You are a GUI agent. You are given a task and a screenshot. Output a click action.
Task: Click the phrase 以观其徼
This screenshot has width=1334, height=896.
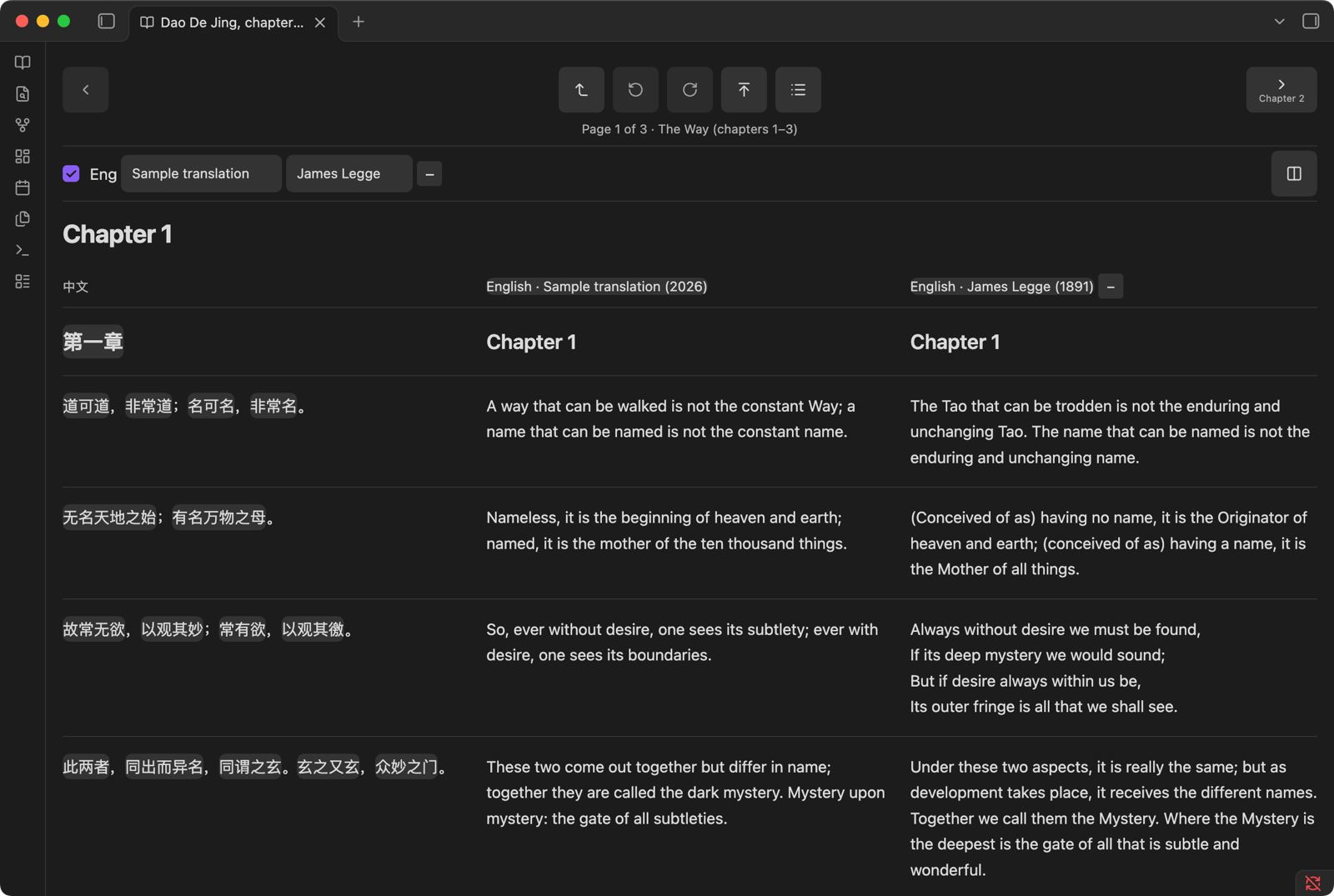pos(313,629)
